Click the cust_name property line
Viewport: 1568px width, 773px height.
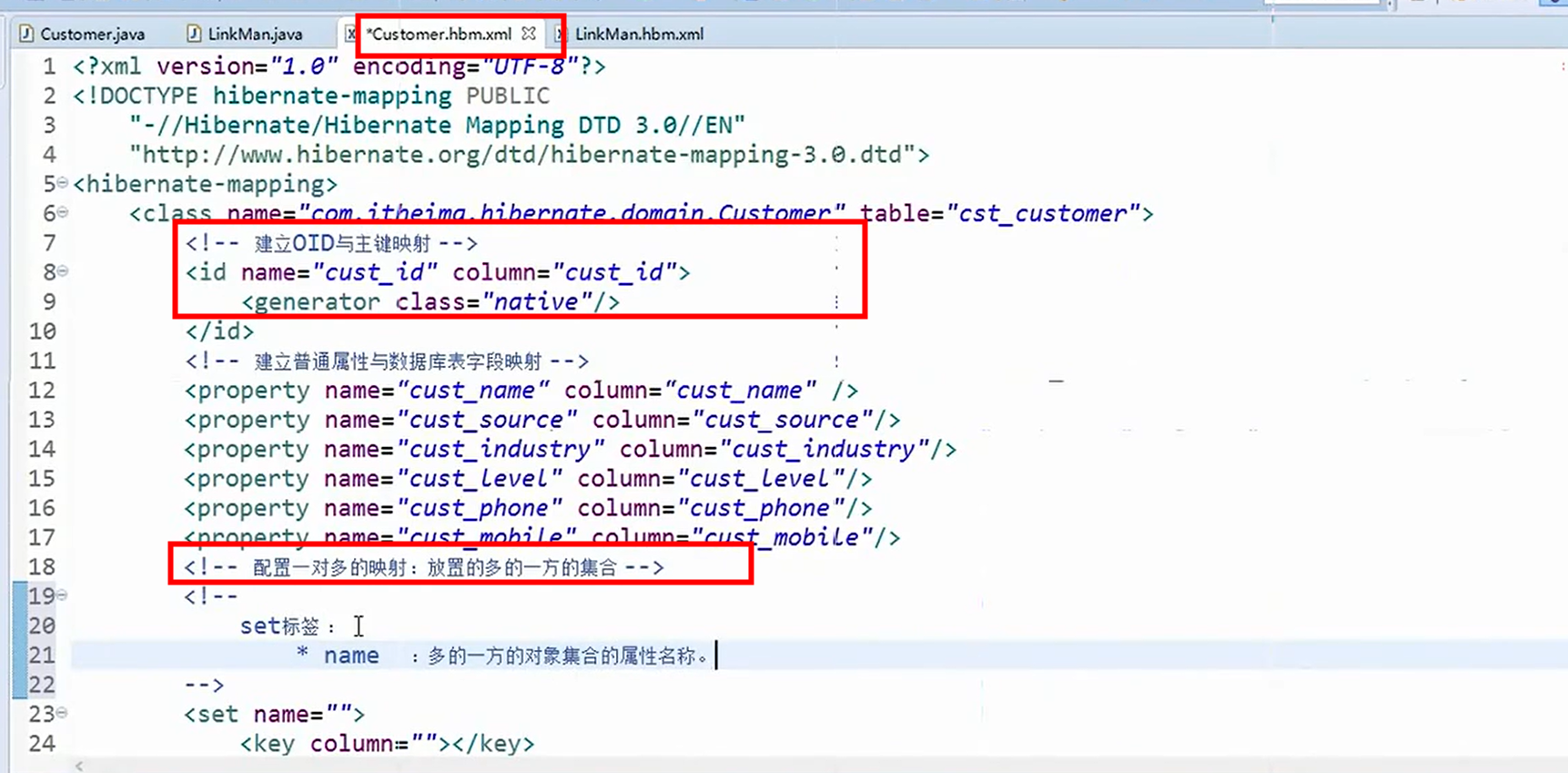click(521, 391)
